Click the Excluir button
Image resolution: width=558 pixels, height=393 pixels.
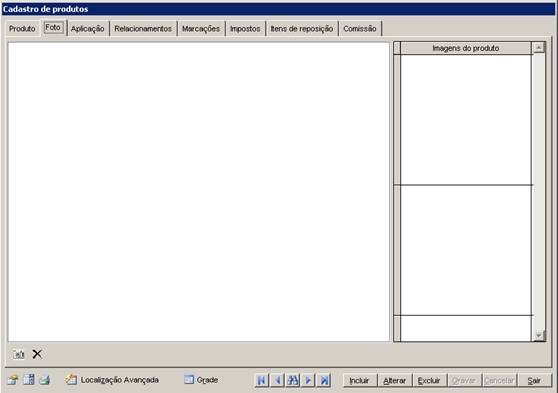(x=429, y=381)
